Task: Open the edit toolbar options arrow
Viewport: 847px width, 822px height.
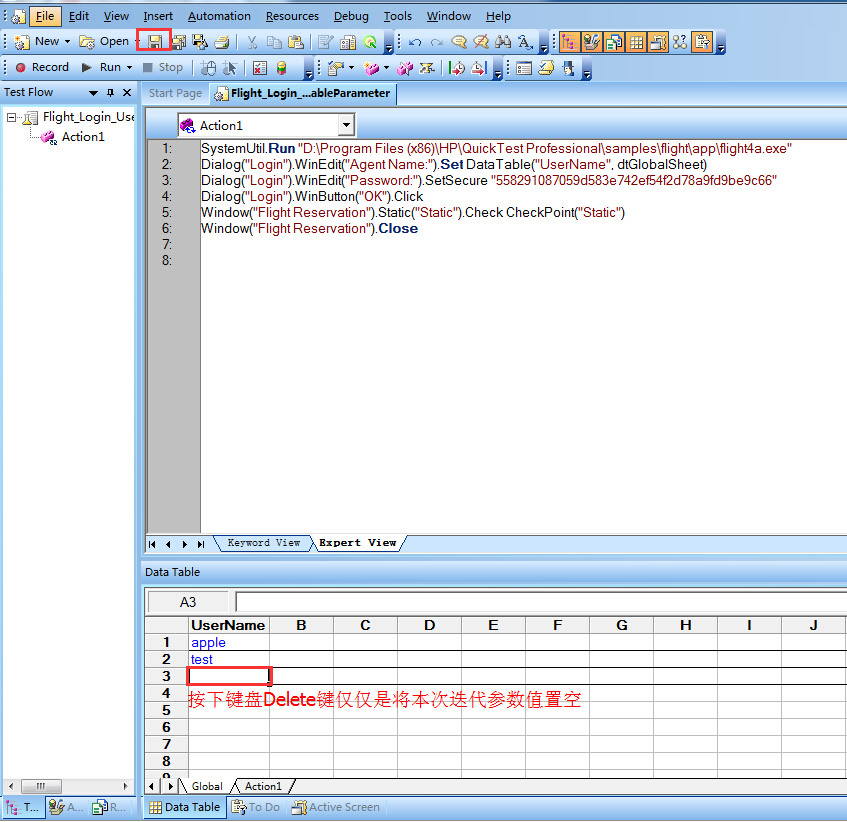Action: [x=544, y=49]
